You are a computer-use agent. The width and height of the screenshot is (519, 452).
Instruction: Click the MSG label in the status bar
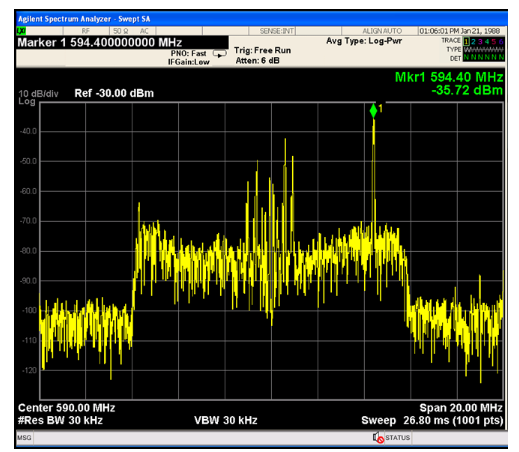[24, 437]
